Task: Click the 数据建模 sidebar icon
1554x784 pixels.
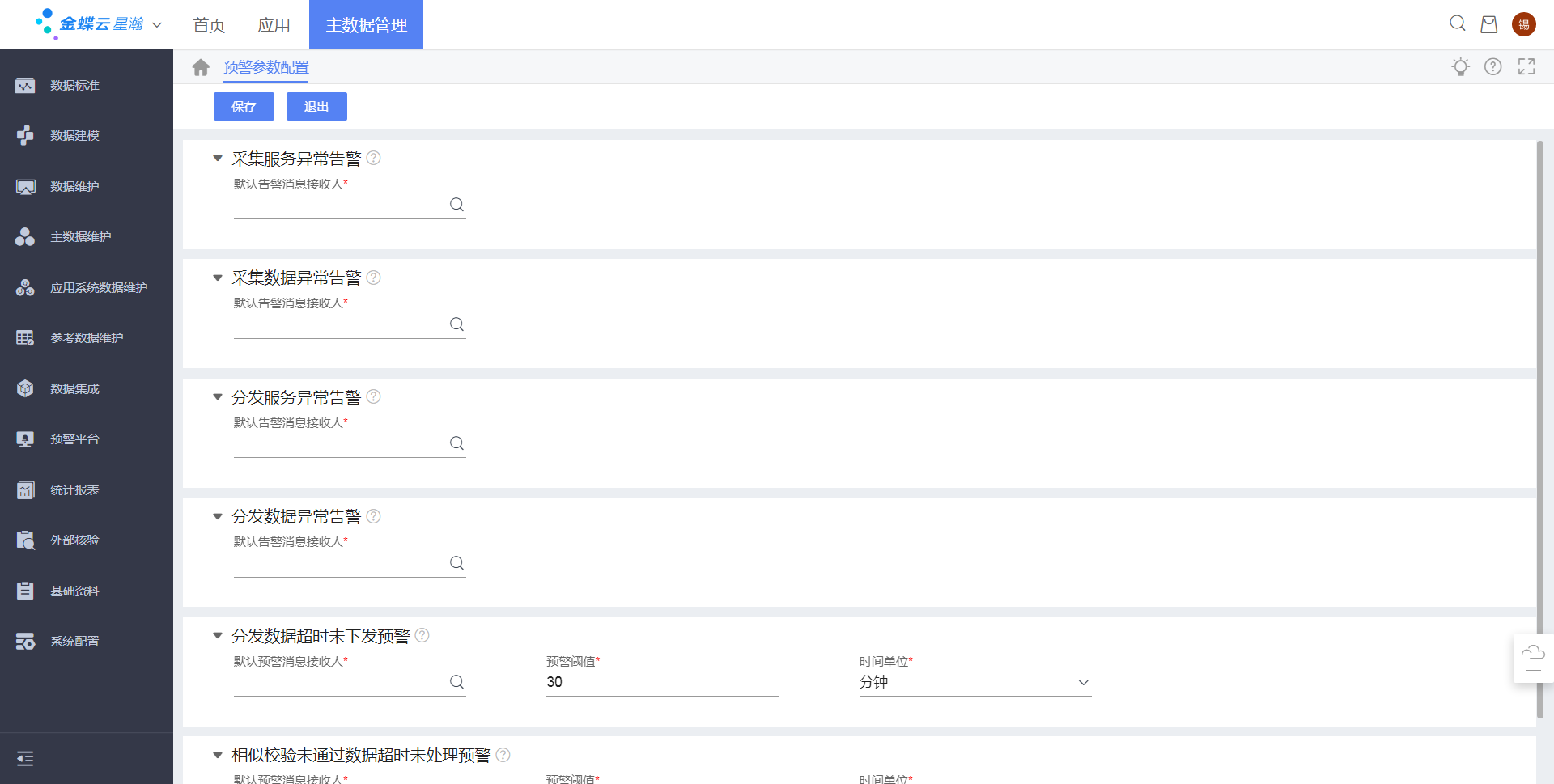Action: 25,136
